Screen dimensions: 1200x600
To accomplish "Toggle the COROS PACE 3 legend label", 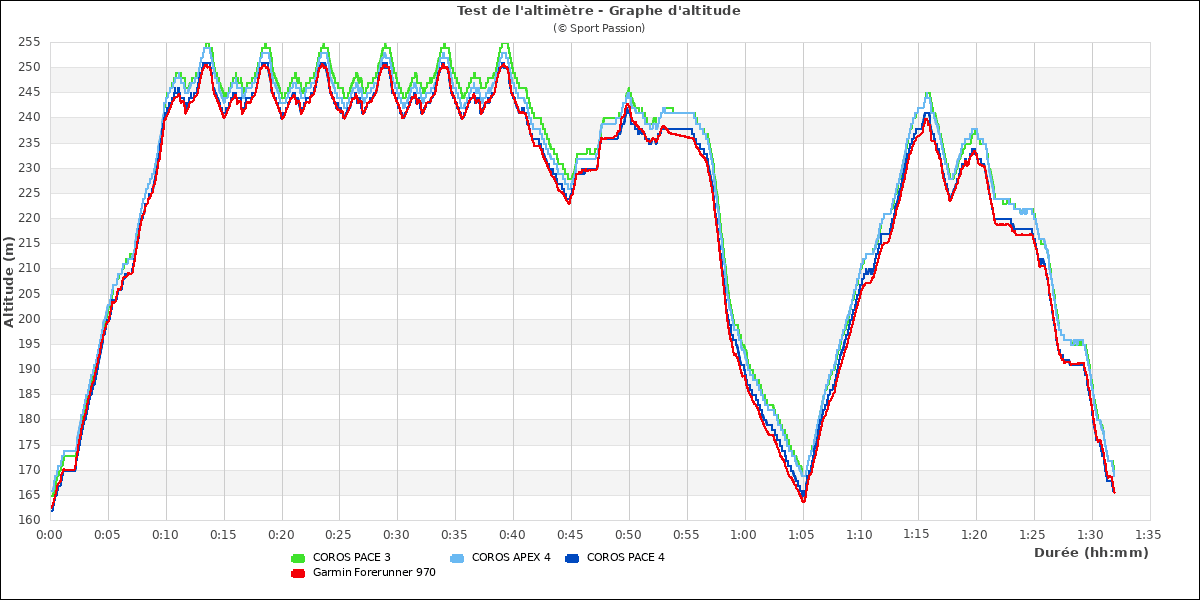I will click(350, 558).
